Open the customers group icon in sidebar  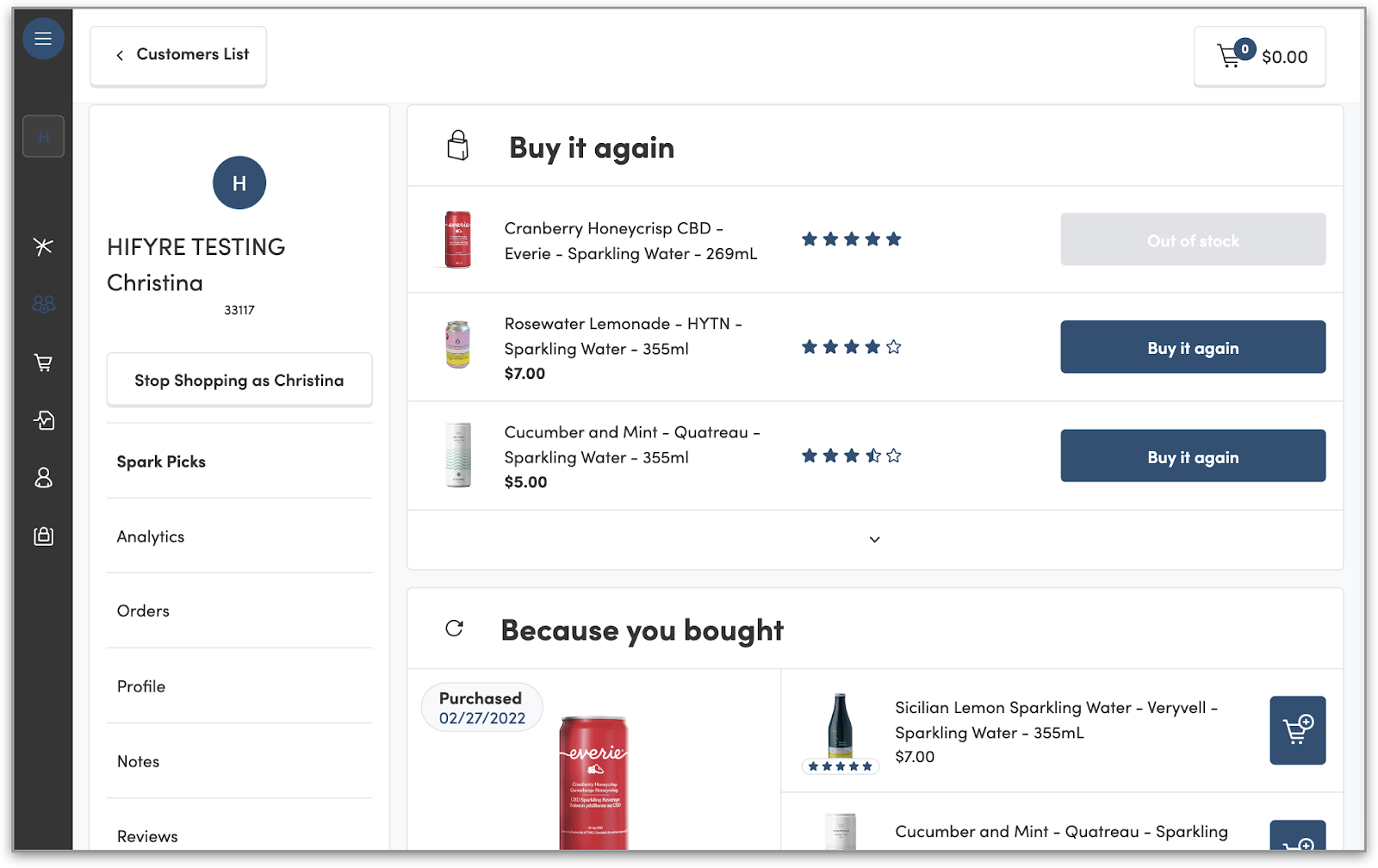pos(43,304)
